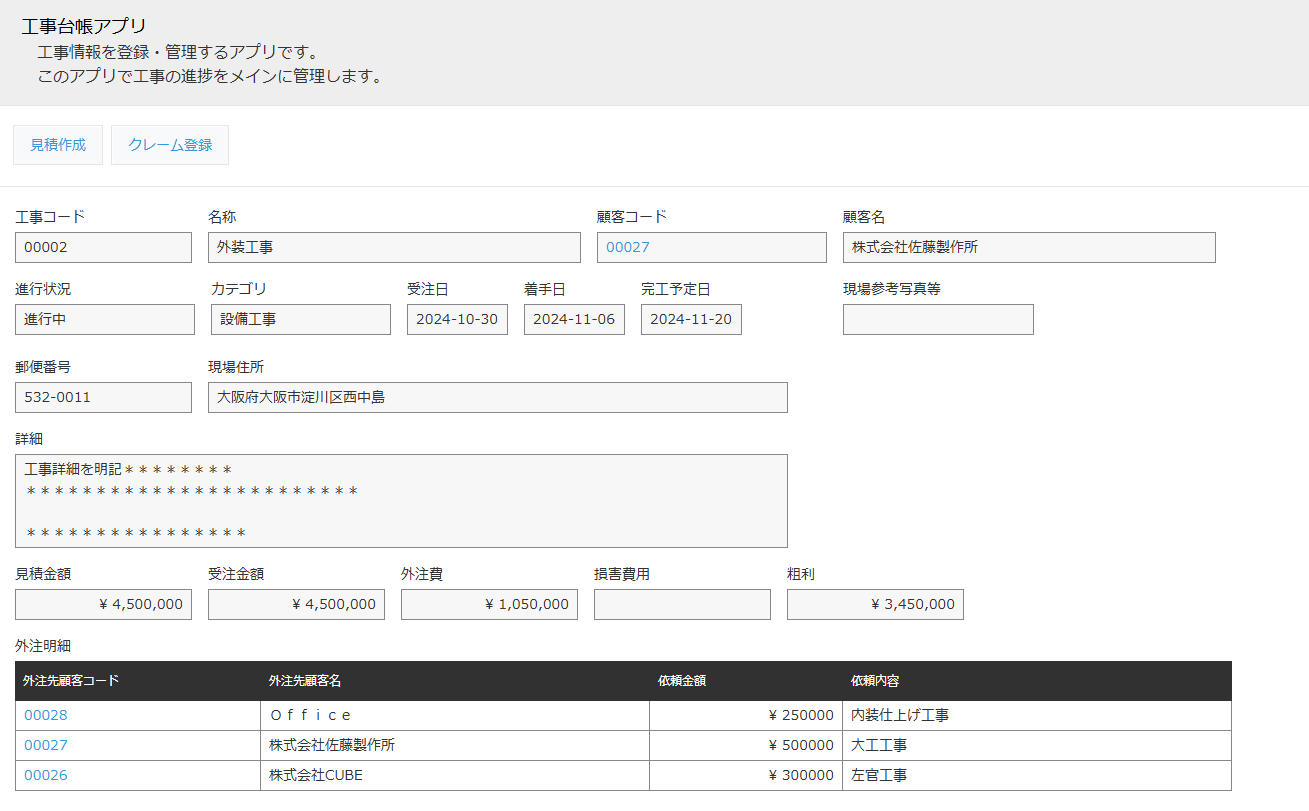1309x811 pixels.
Task: Click the 工事コード field showing 00002
Action: (x=103, y=247)
